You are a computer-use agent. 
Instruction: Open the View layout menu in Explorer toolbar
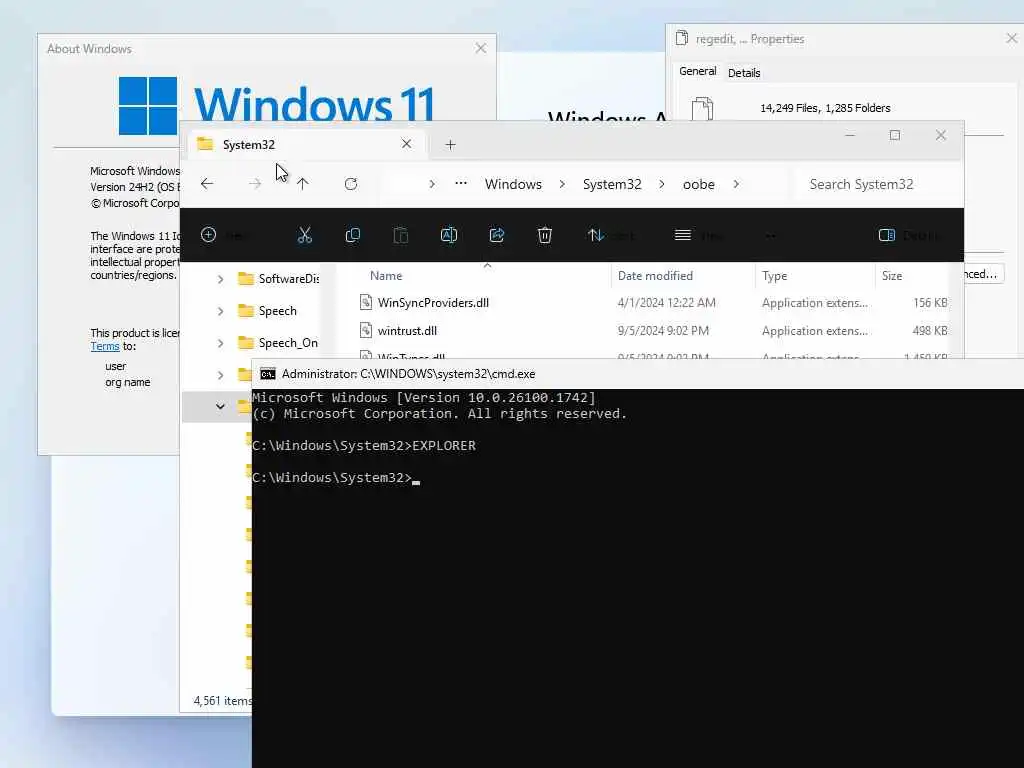[698, 235]
